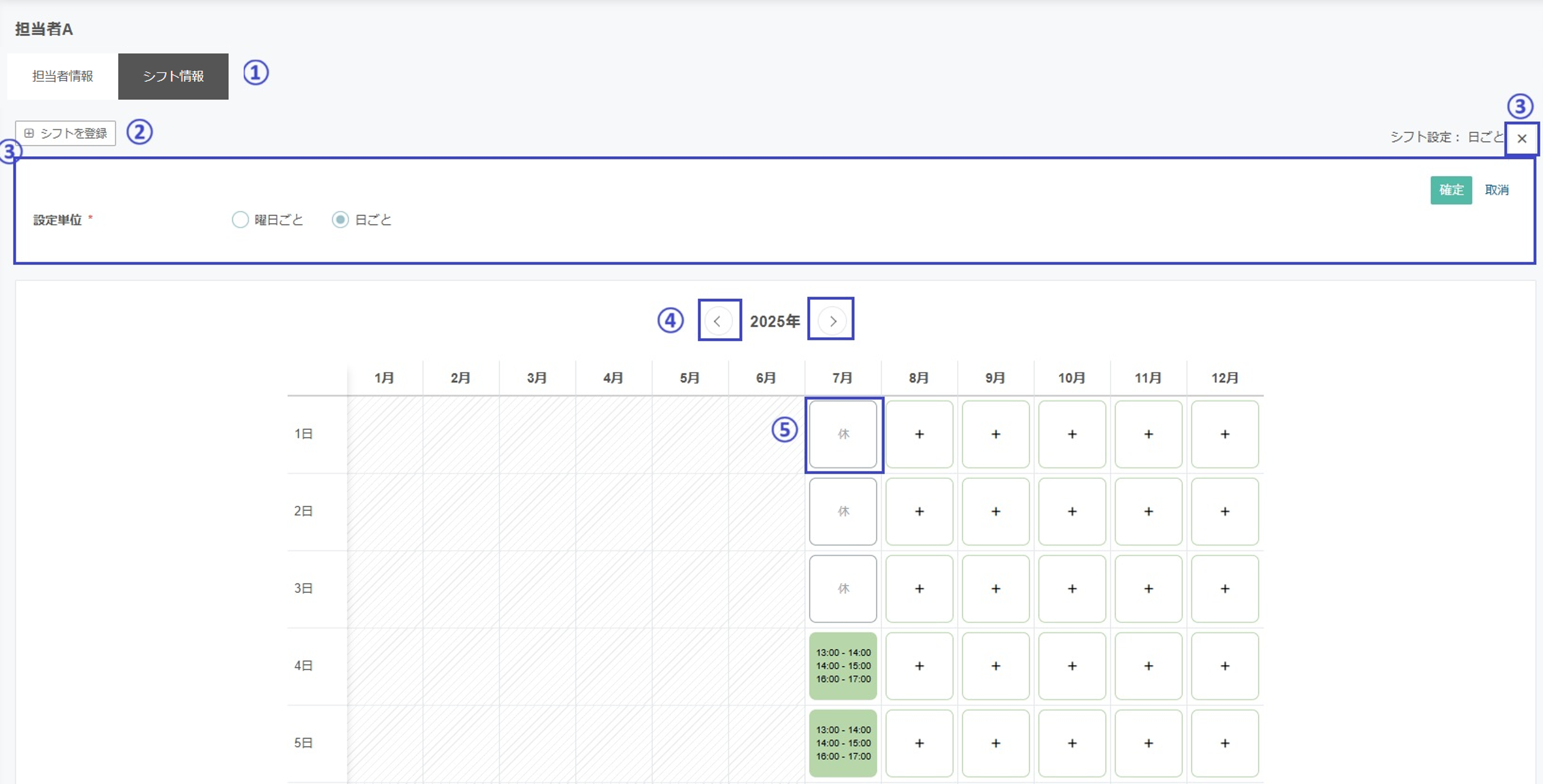Open the July 3rd 休 cell
Viewport: 1543px width, 784px height.
[843, 589]
